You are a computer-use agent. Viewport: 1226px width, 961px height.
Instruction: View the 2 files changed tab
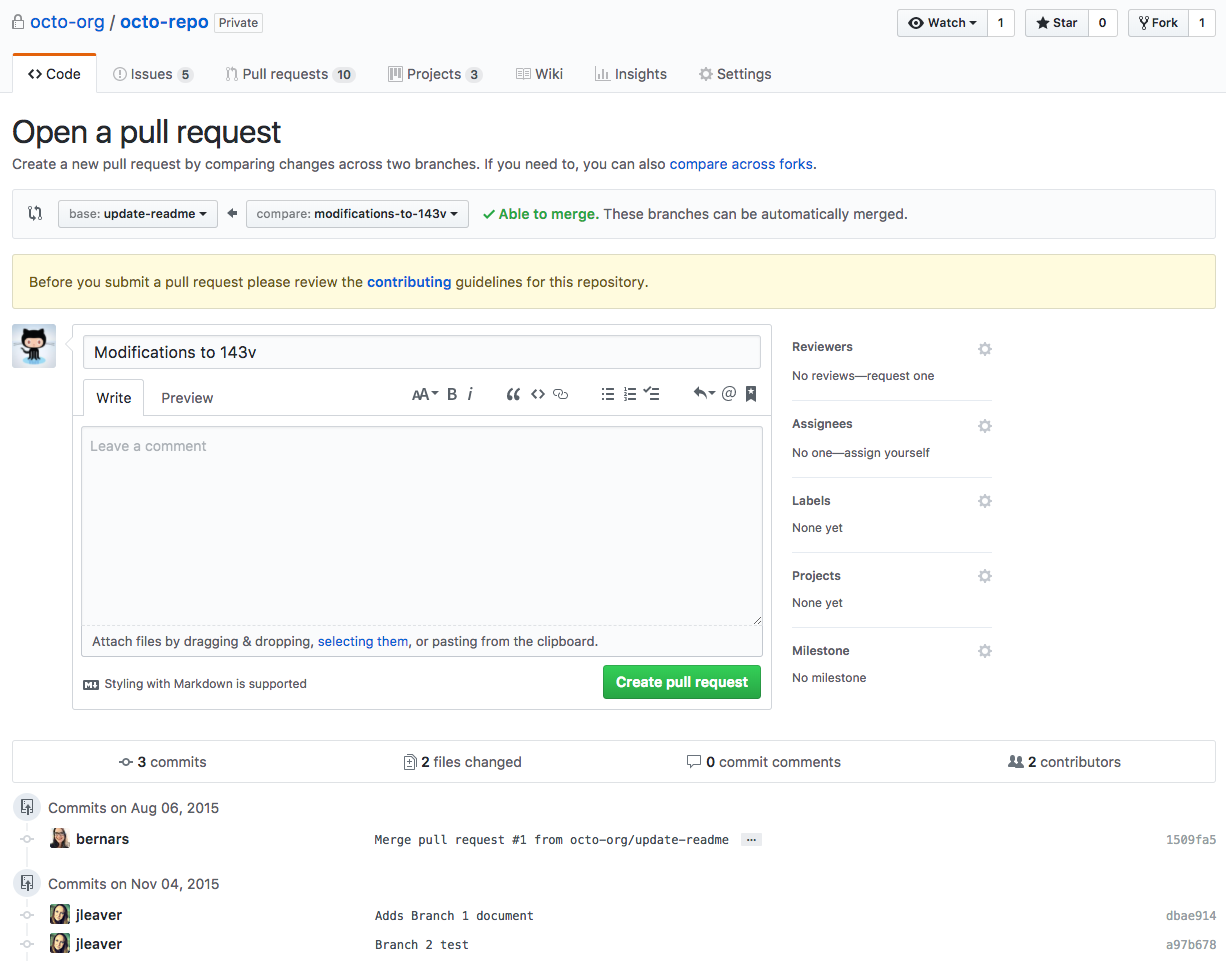point(462,762)
